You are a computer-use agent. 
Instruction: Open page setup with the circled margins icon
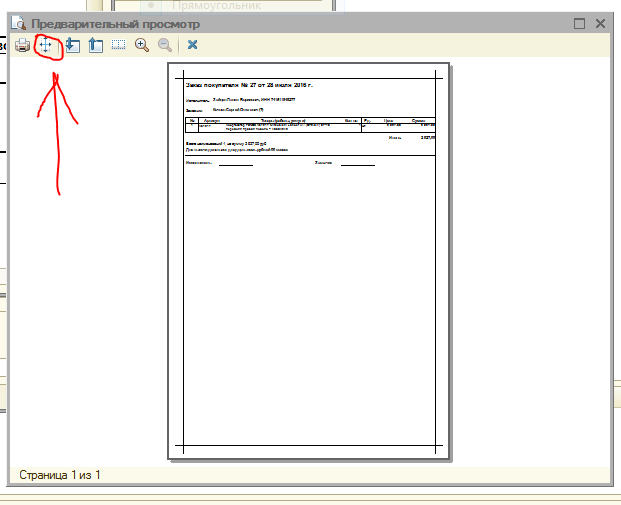[x=47, y=45]
